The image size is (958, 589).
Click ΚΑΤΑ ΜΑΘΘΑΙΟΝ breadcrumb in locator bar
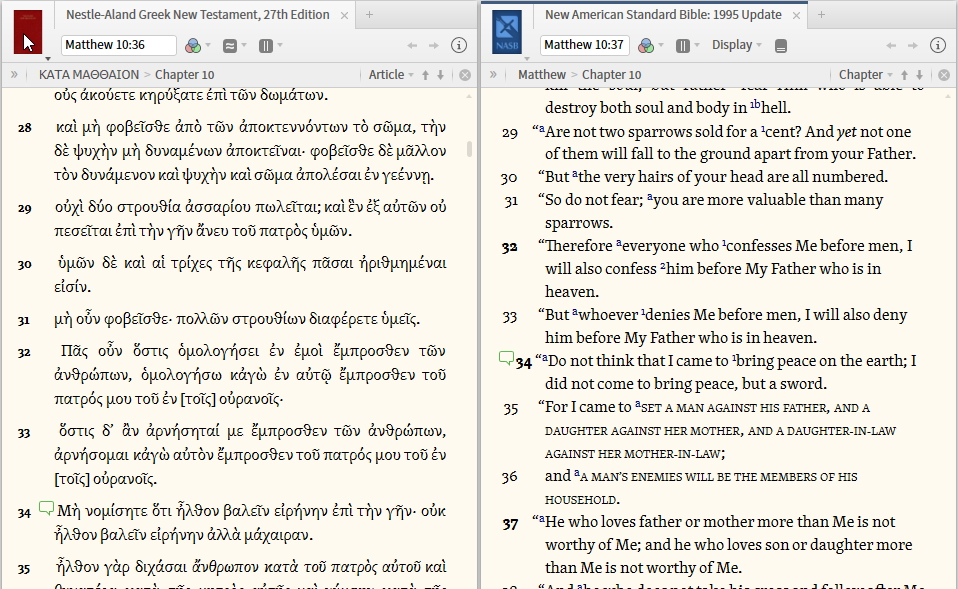click(89, 75)
